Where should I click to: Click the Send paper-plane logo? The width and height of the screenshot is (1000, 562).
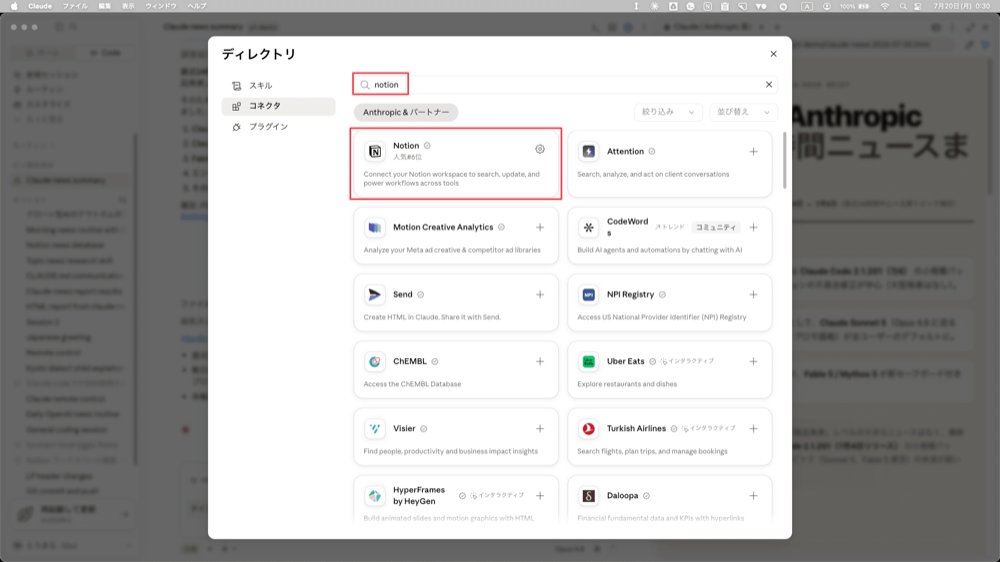(x=375, y=295)
